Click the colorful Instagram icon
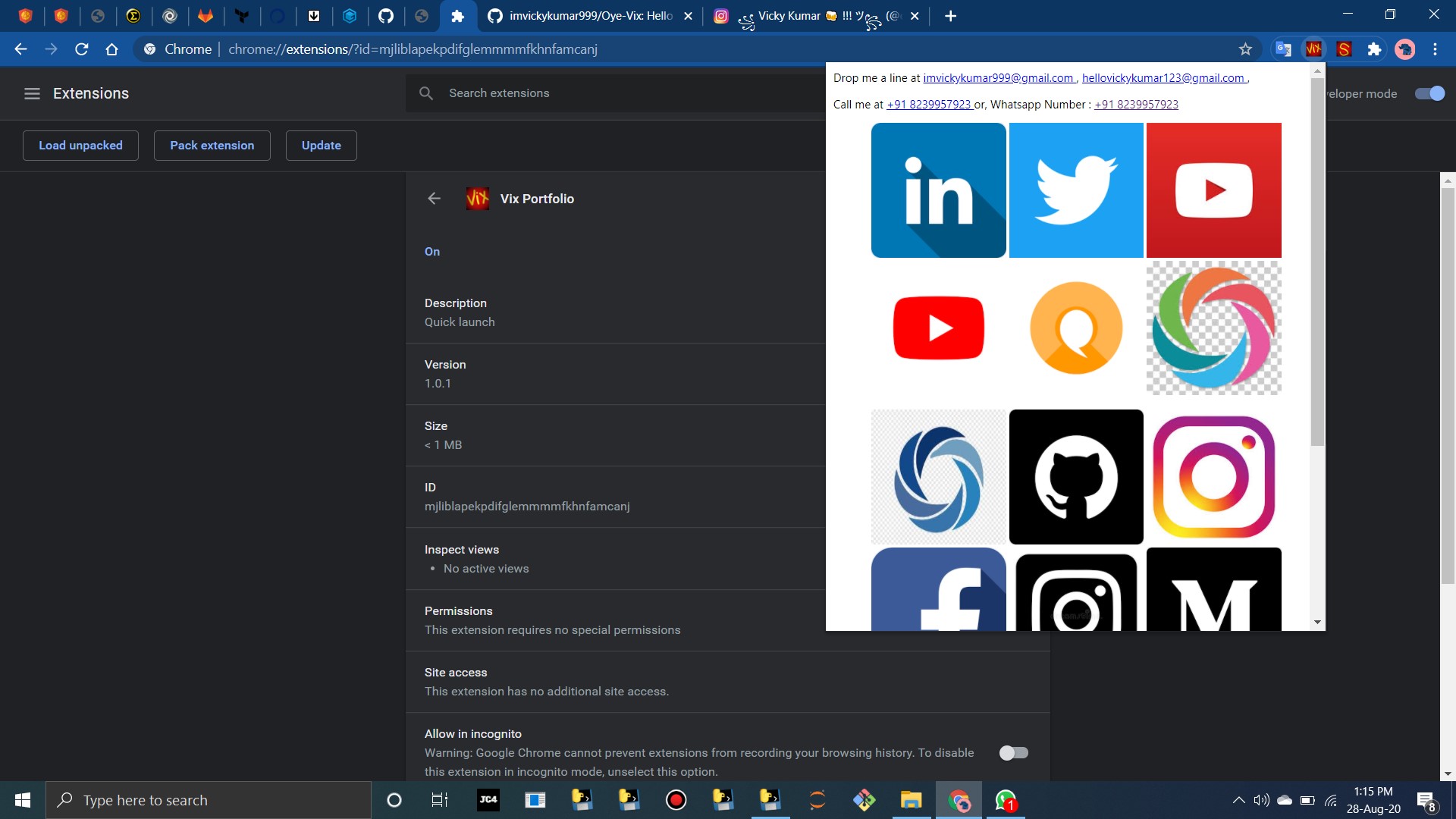Image resolution: width=1456 pixels, height=819 pixels. click(x=1213, y=477)
